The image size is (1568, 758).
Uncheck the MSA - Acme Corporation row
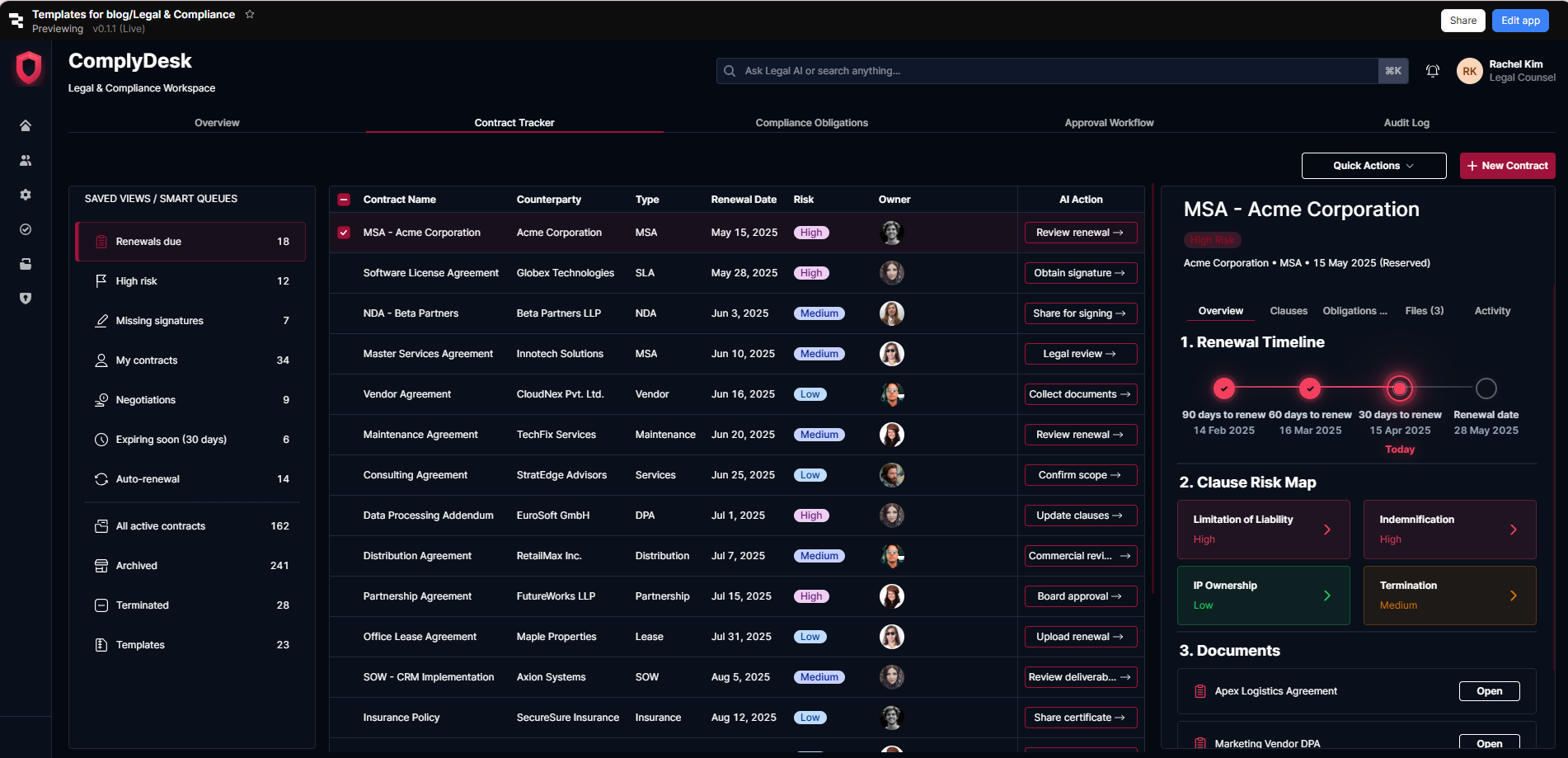[x=344, y=233]
